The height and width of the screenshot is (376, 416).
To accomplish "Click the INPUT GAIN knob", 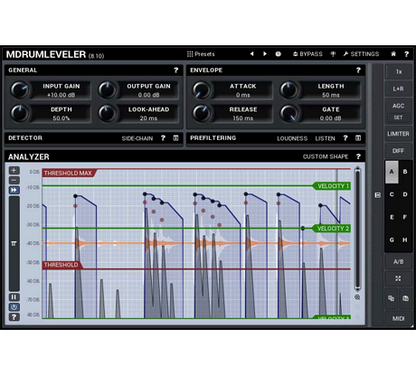I will coord(19,90).
